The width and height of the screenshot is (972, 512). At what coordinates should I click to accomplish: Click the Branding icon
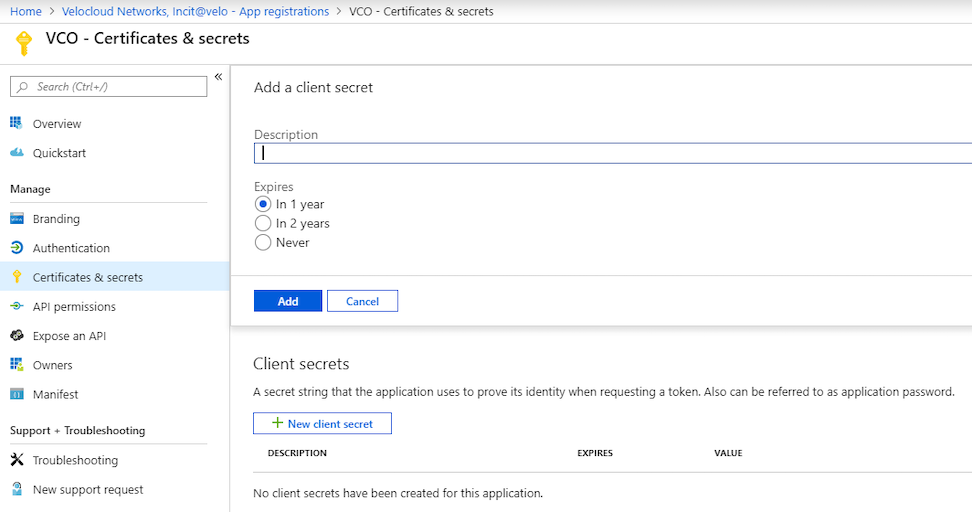pyautogui.click(x=16, y=219)
